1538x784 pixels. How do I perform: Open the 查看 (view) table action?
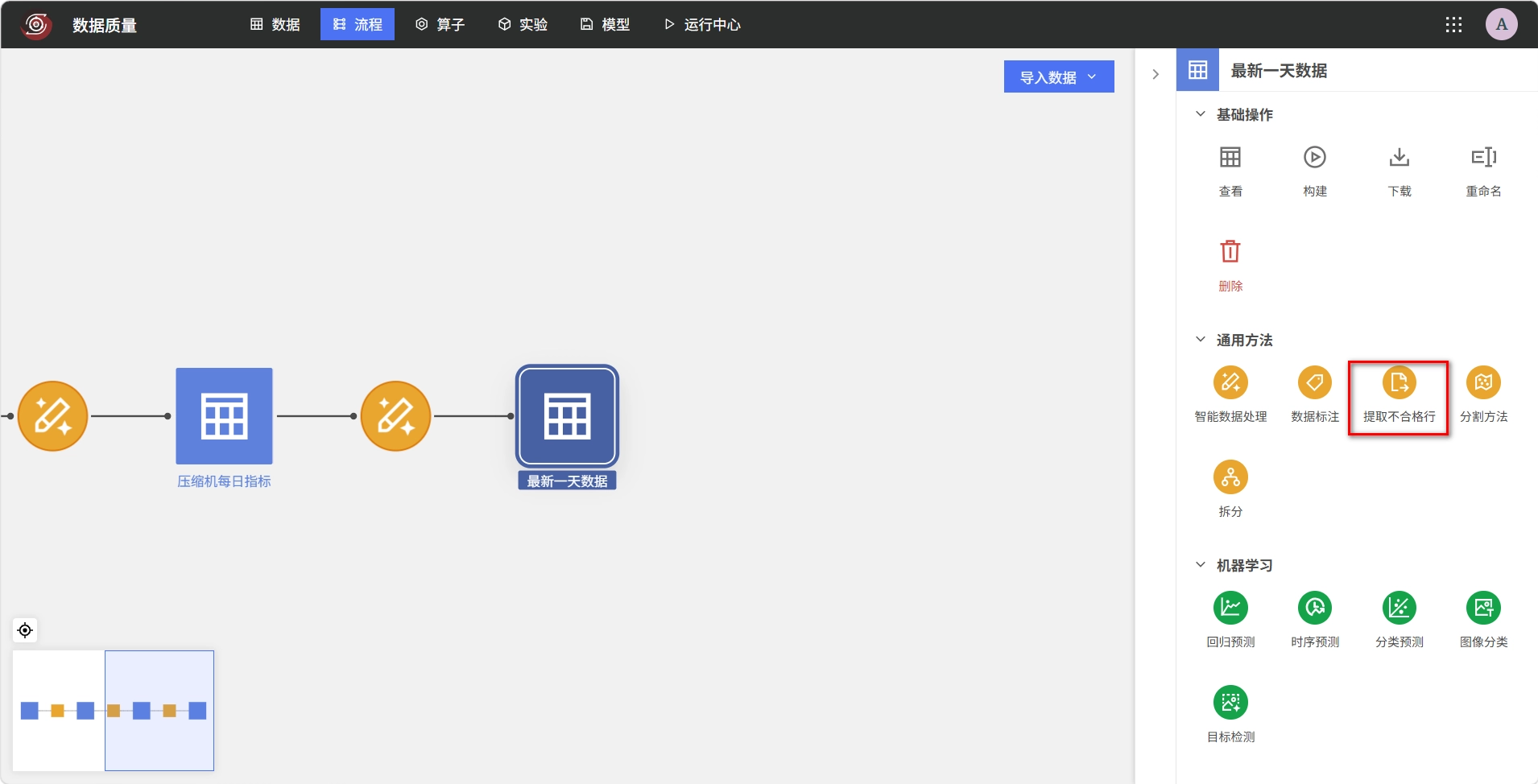click(1230, 157)
